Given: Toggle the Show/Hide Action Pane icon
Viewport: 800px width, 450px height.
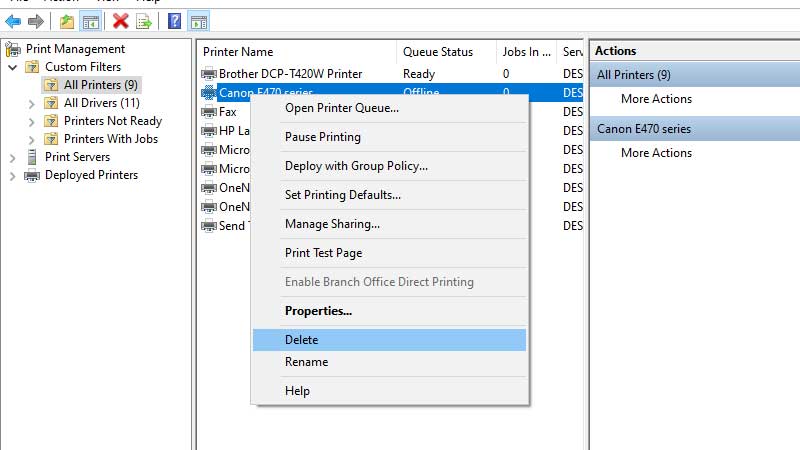Looking at the screenshot, I should click(x=199, y=22).
